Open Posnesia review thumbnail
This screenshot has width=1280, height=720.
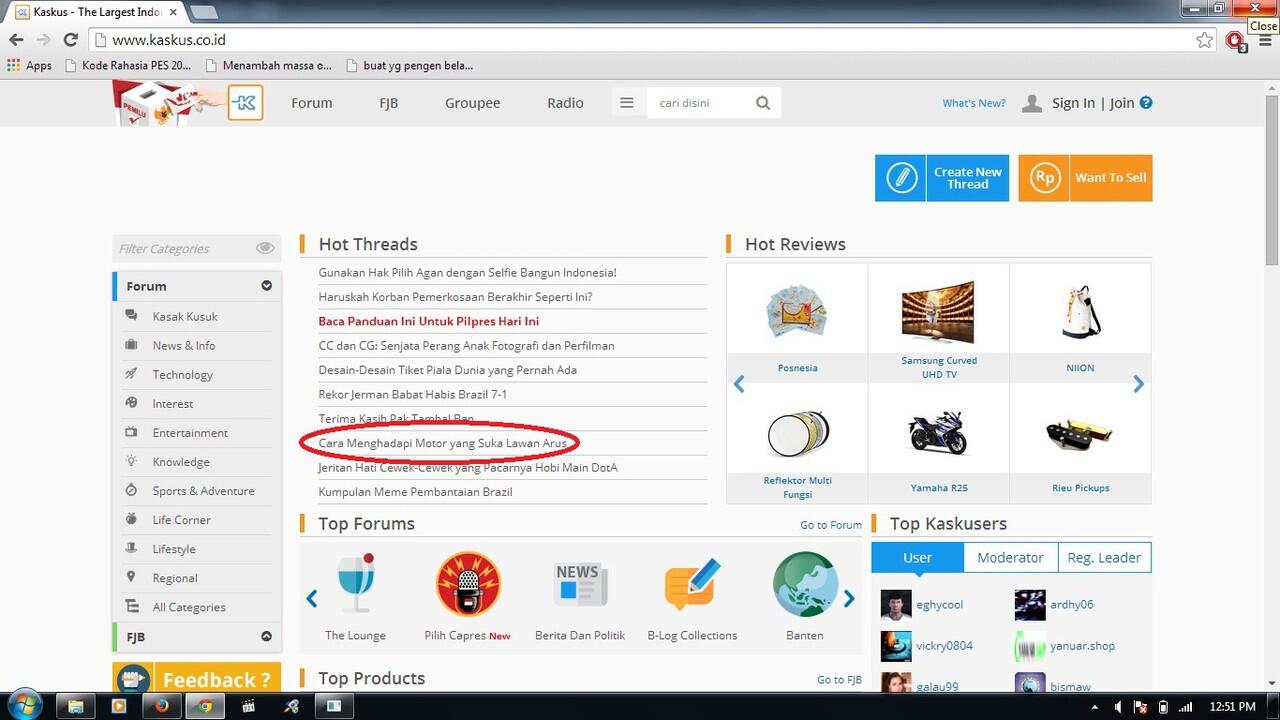(x=797, y=312)
